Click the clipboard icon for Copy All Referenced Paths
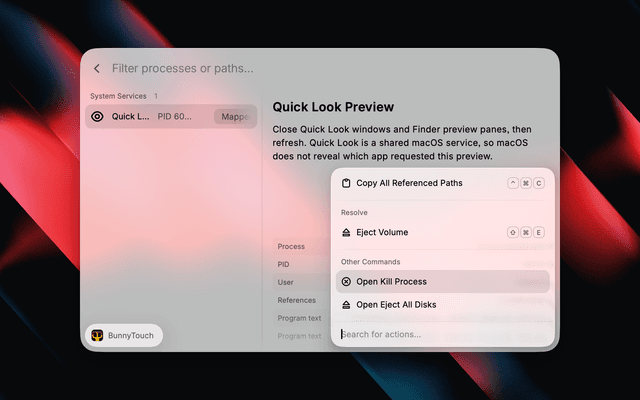Image resolution: width=640 pixels, height=400 pixels. point(346,183)
